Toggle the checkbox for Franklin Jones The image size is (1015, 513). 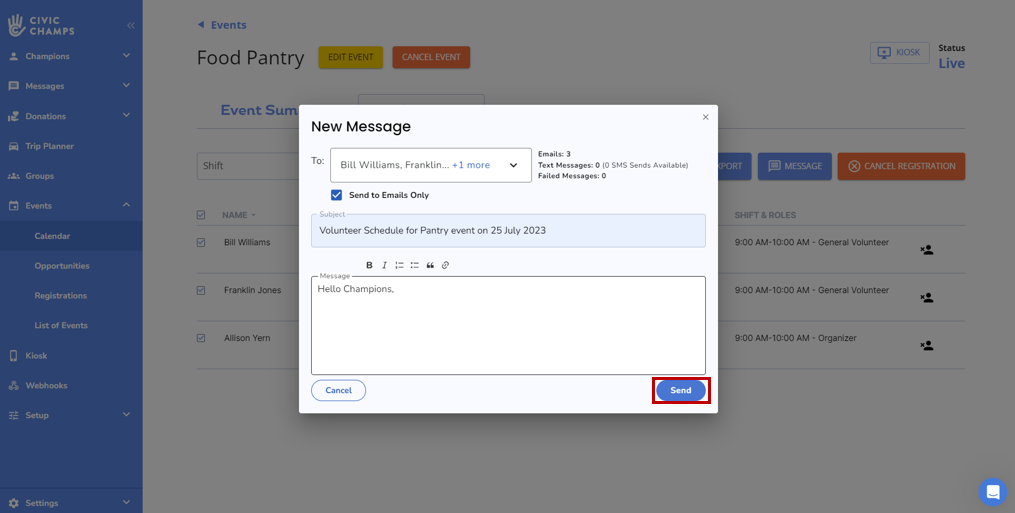(201, 291)
